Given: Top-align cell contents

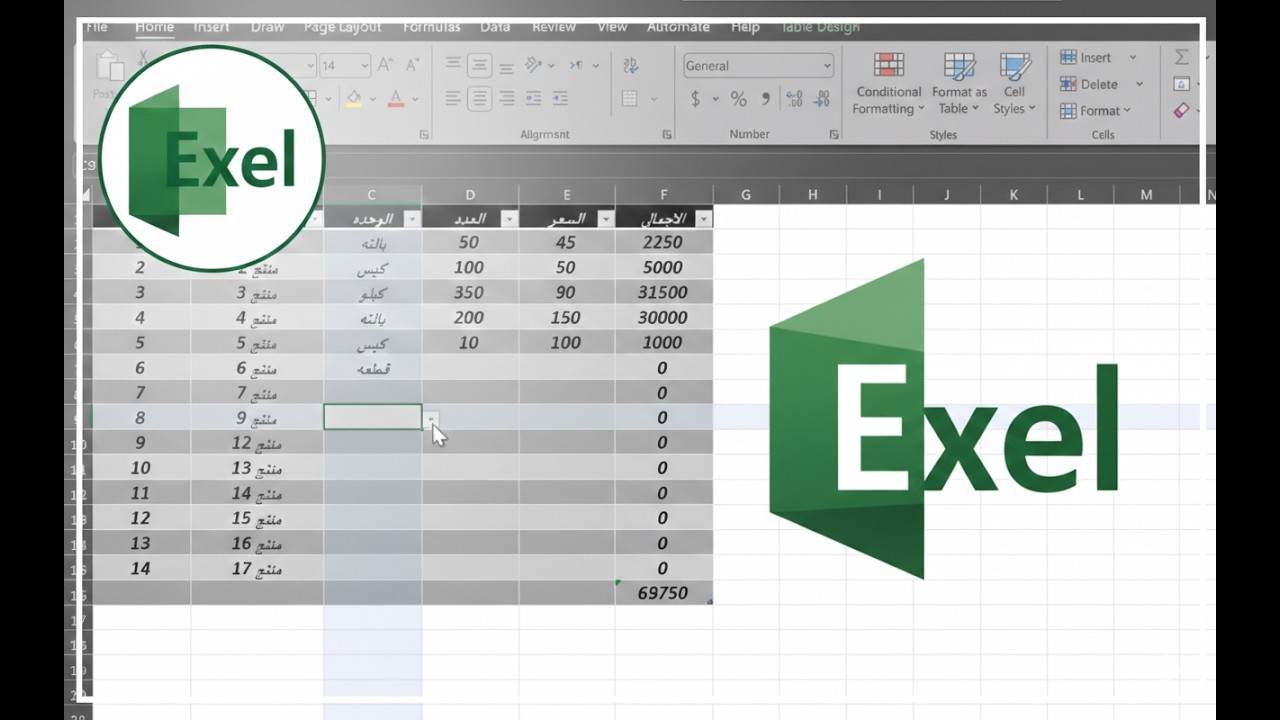Looking at the screenshot, I should 454,65.
